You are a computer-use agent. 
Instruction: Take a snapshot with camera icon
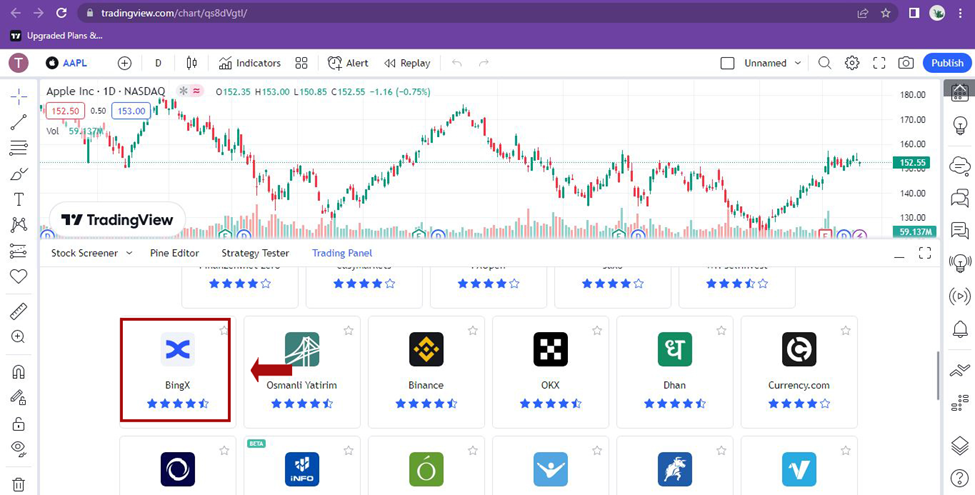point(906,63)
